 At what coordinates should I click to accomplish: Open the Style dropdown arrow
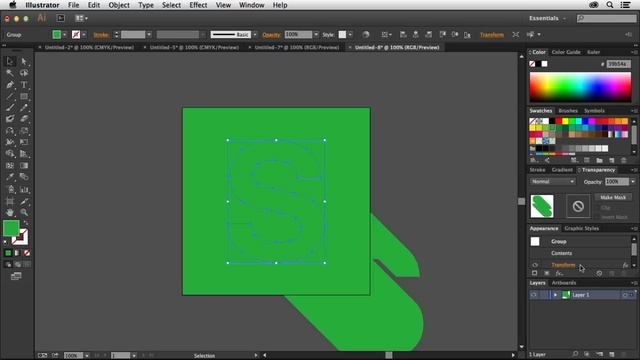350,35
